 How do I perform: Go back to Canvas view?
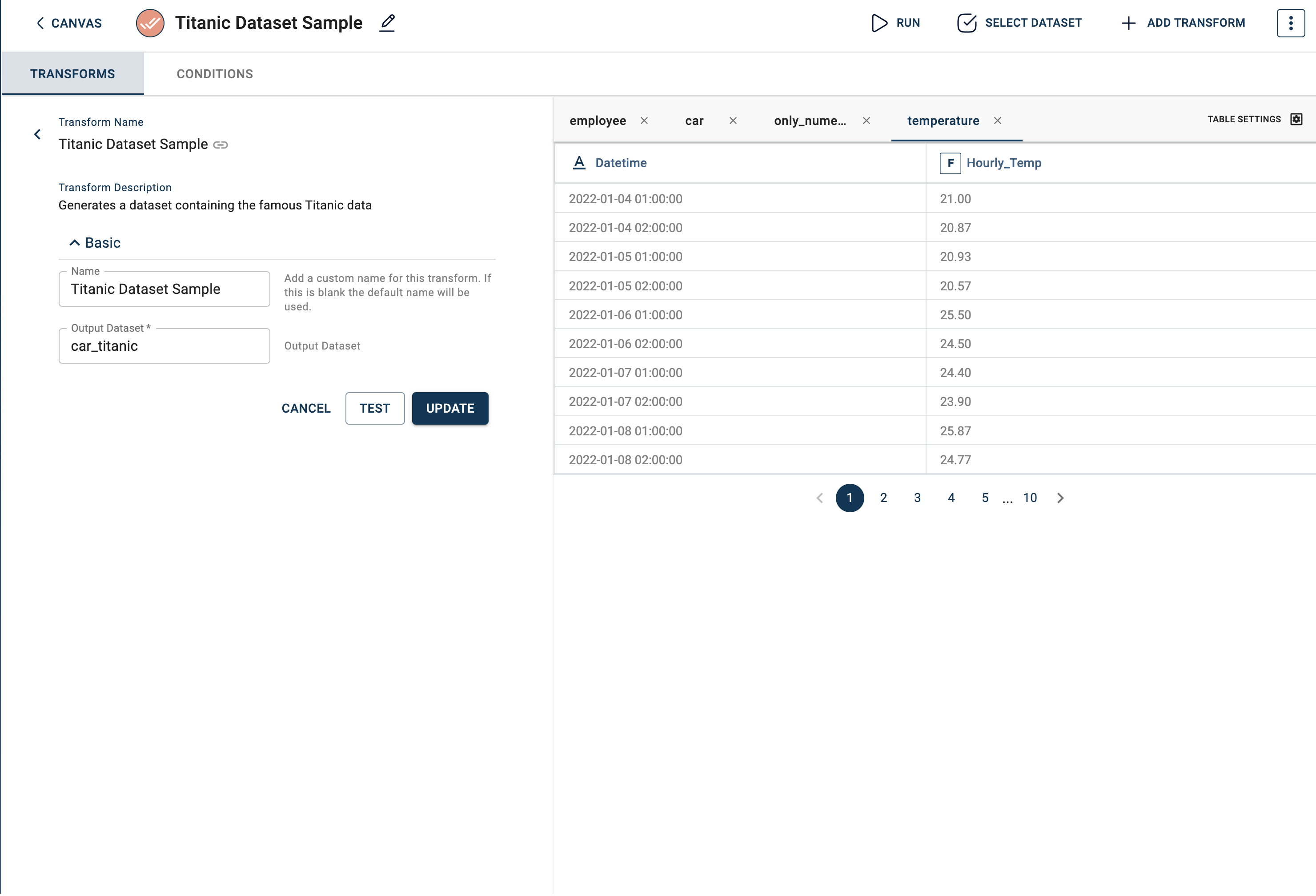(69, 23)
